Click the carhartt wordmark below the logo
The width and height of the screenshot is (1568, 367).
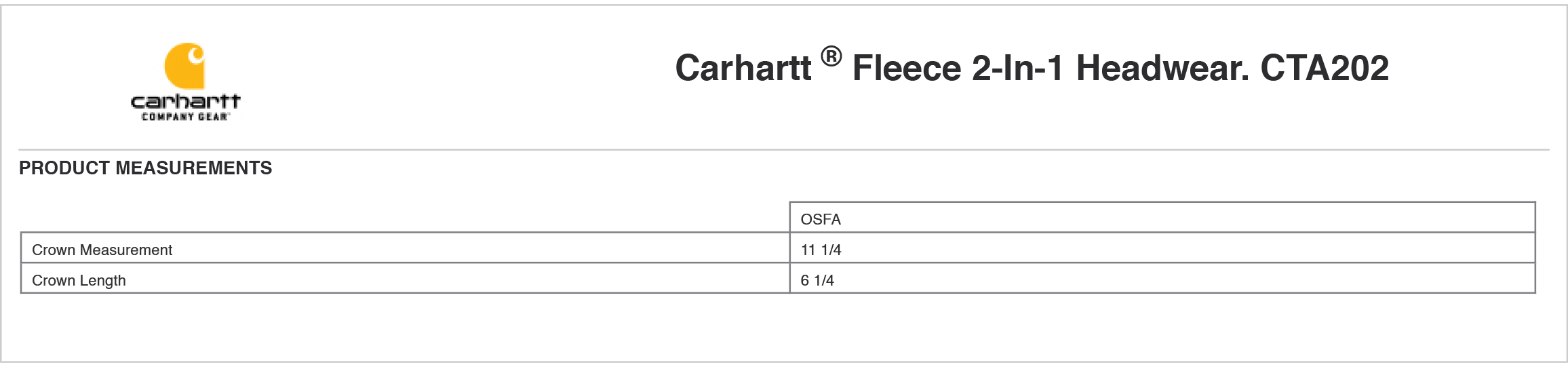pyautogui.click(x=185, y=102)
